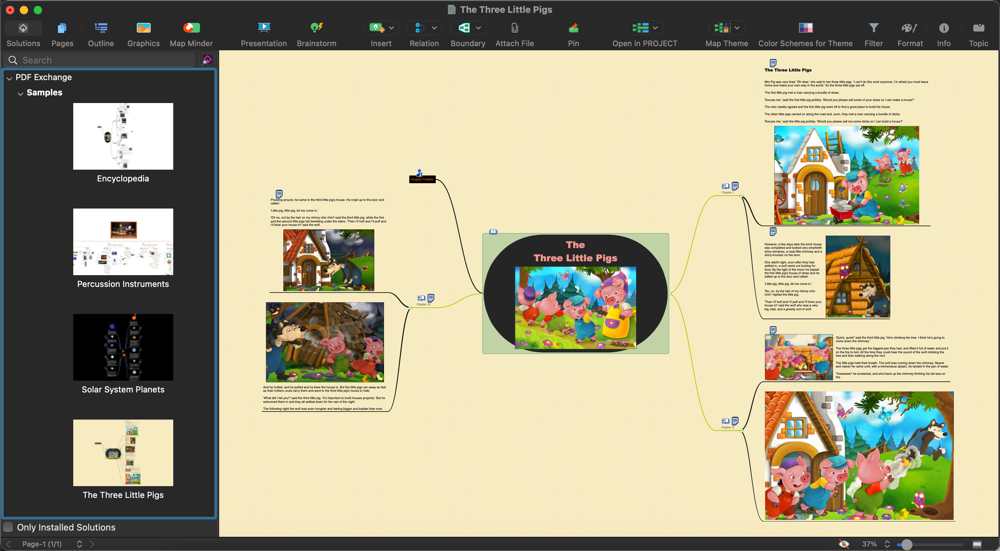Screen dimensions: 1000x551
Task: Click the pigs fleeing the collapsing house picture
Action: [x=325, y=342]
